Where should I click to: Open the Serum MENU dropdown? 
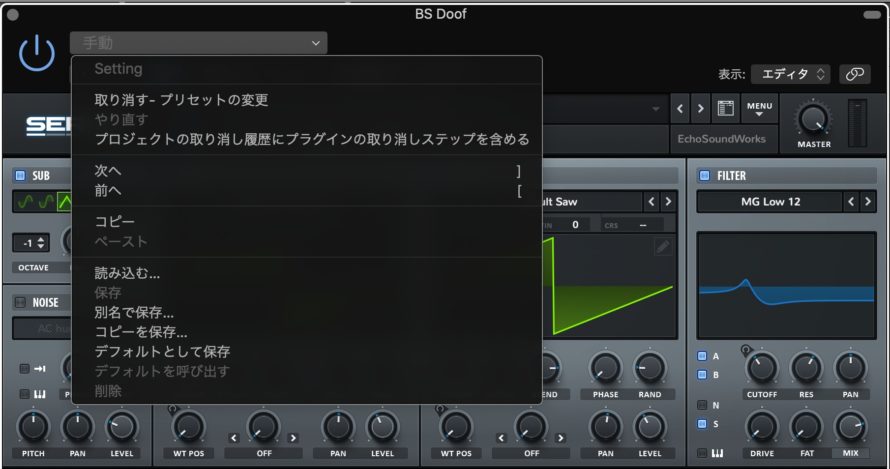point(759,108)
